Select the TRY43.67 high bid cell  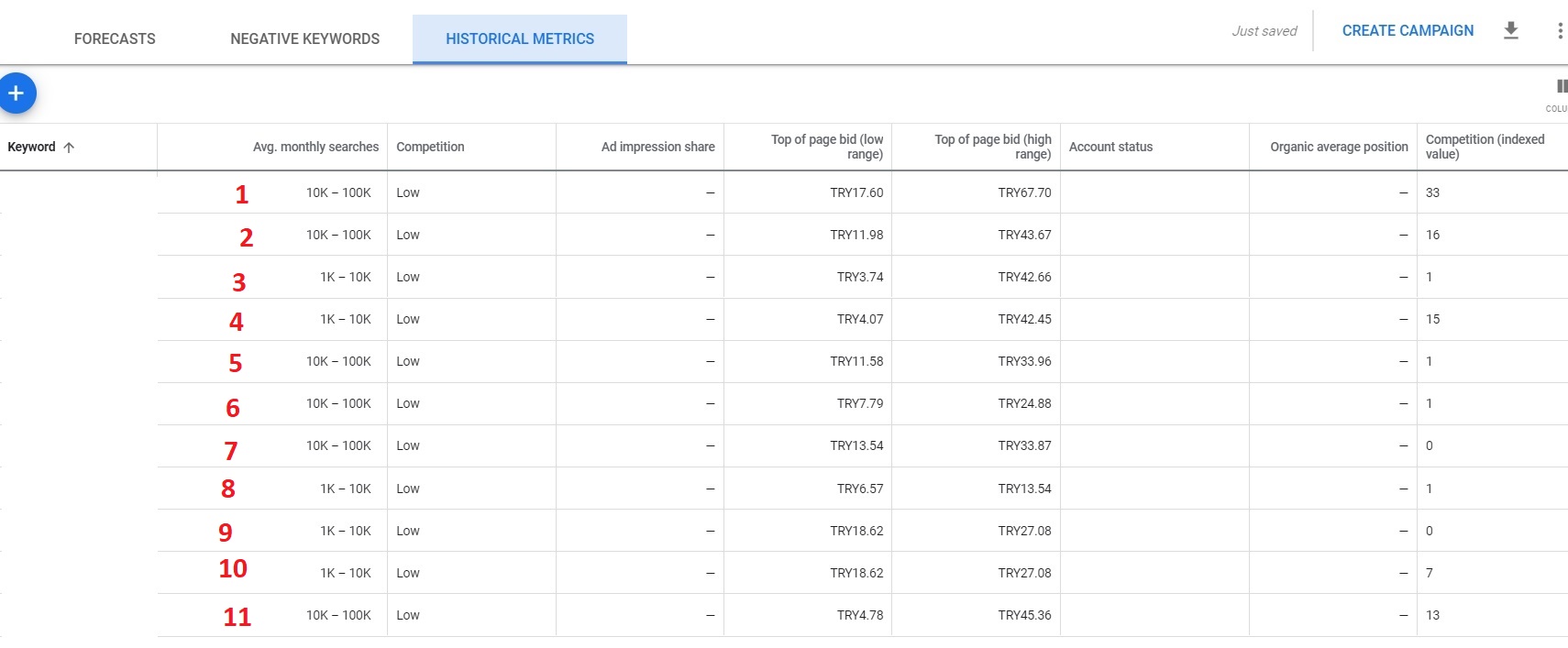pyautogui.click(x=1024, y=235)
